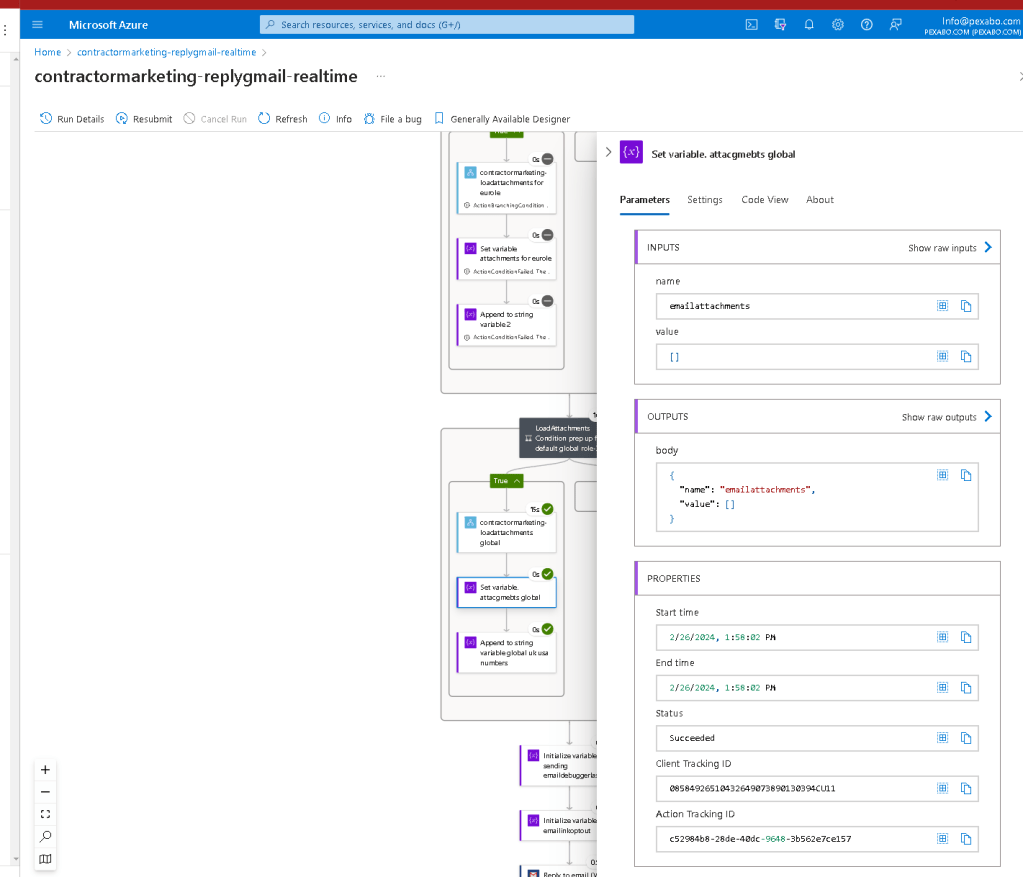Copy the value input field contents
The height and width of the screenshot is (877, 1023).
966,356
